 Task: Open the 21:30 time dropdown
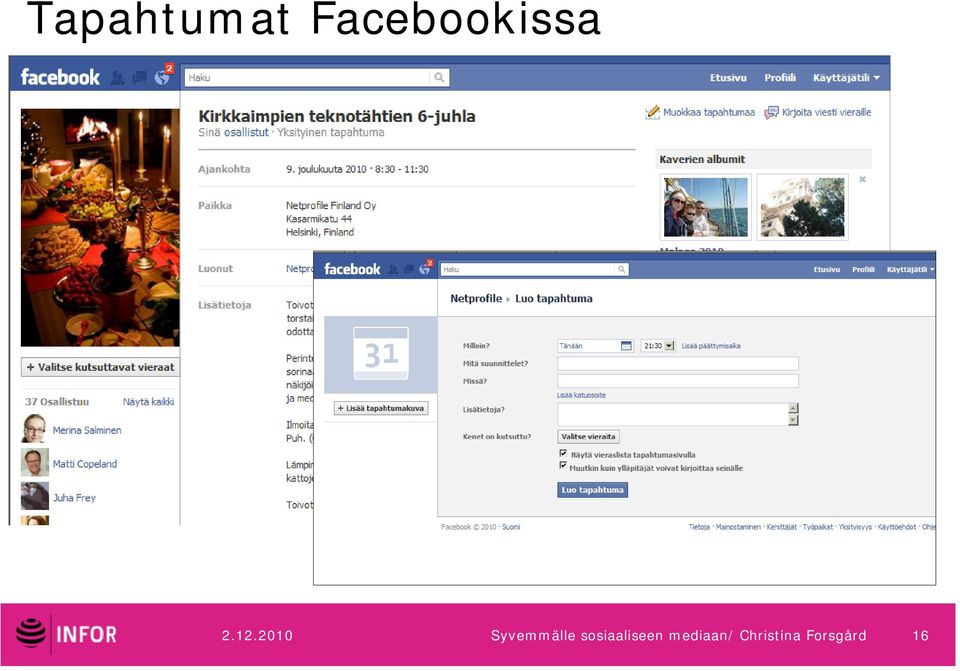point(669,346)
